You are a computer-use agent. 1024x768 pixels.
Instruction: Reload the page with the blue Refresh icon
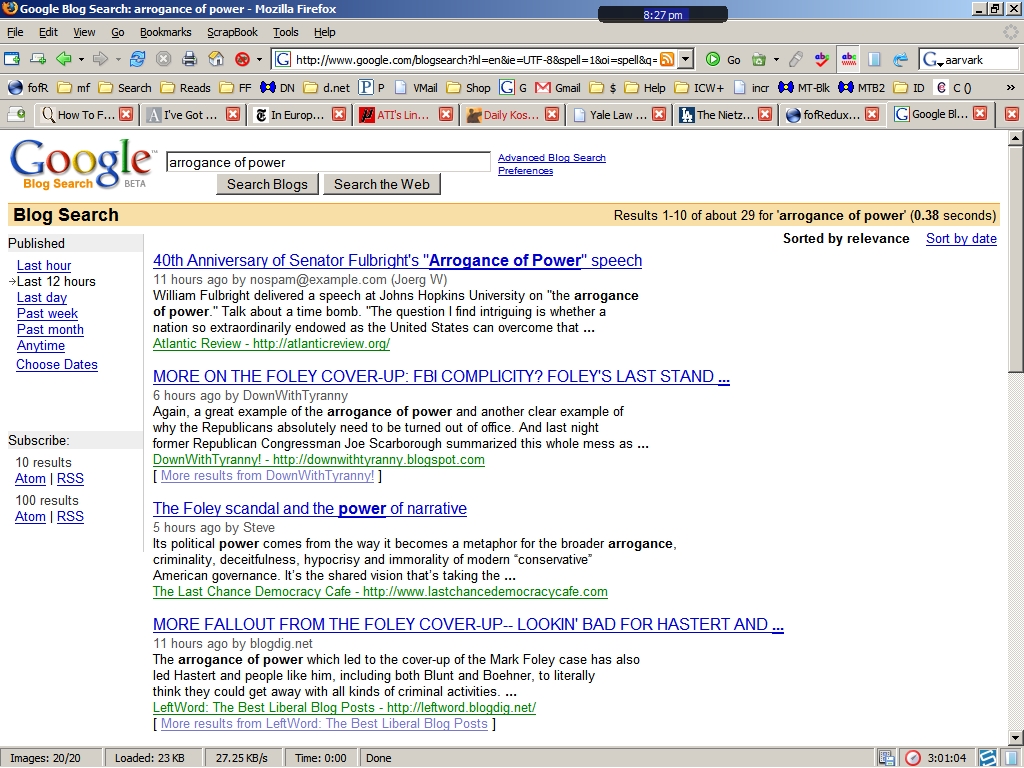137,59
